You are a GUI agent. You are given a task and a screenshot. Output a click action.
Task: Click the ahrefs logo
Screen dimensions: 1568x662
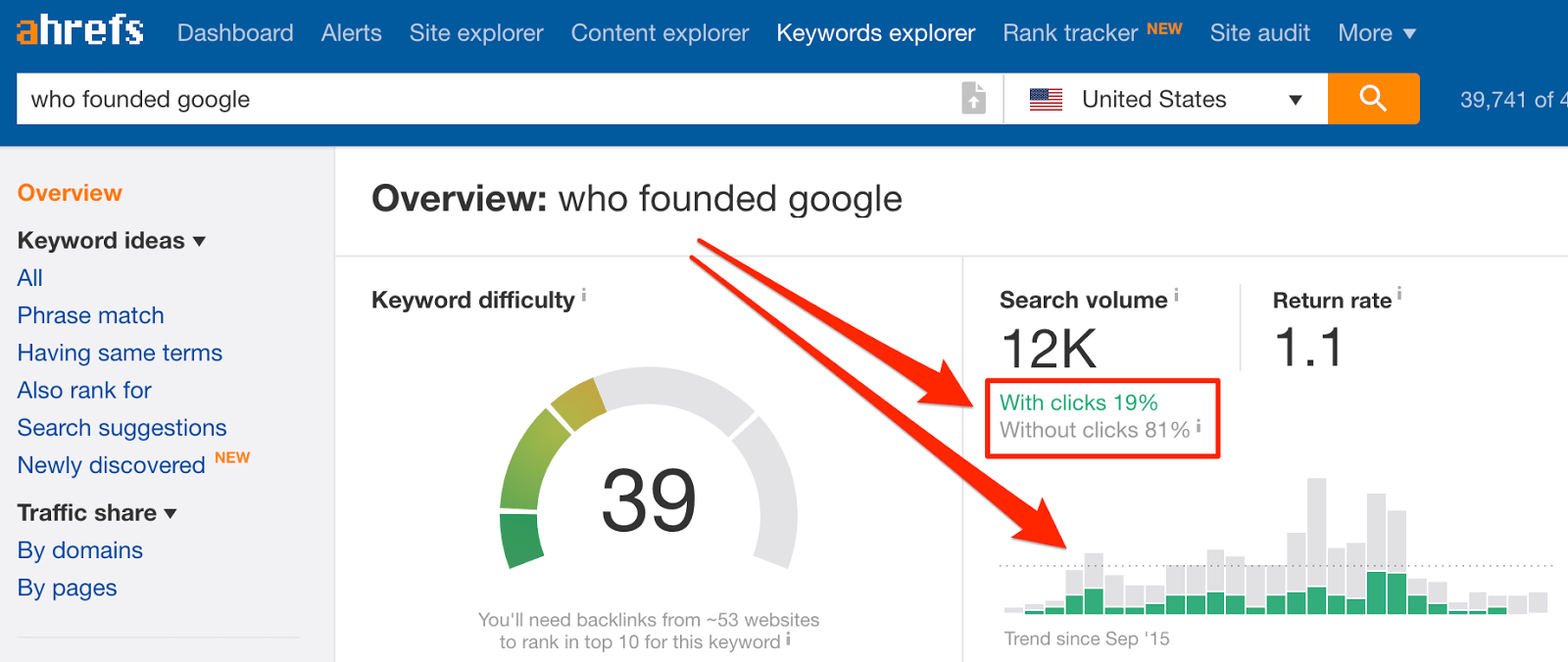(x=80, y=31)
